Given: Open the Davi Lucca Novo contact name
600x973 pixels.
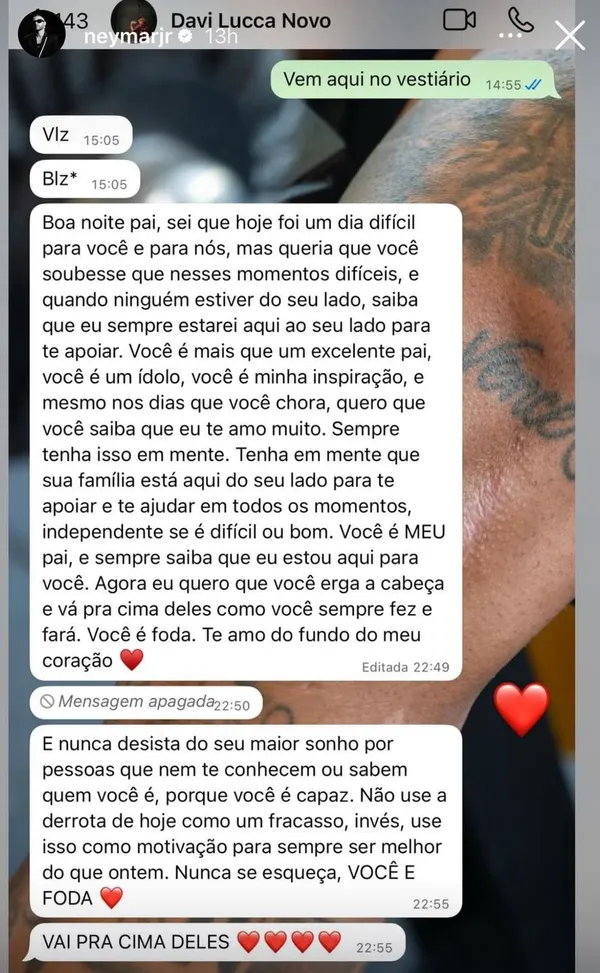Looking at the screenshot, I should 251,20.
